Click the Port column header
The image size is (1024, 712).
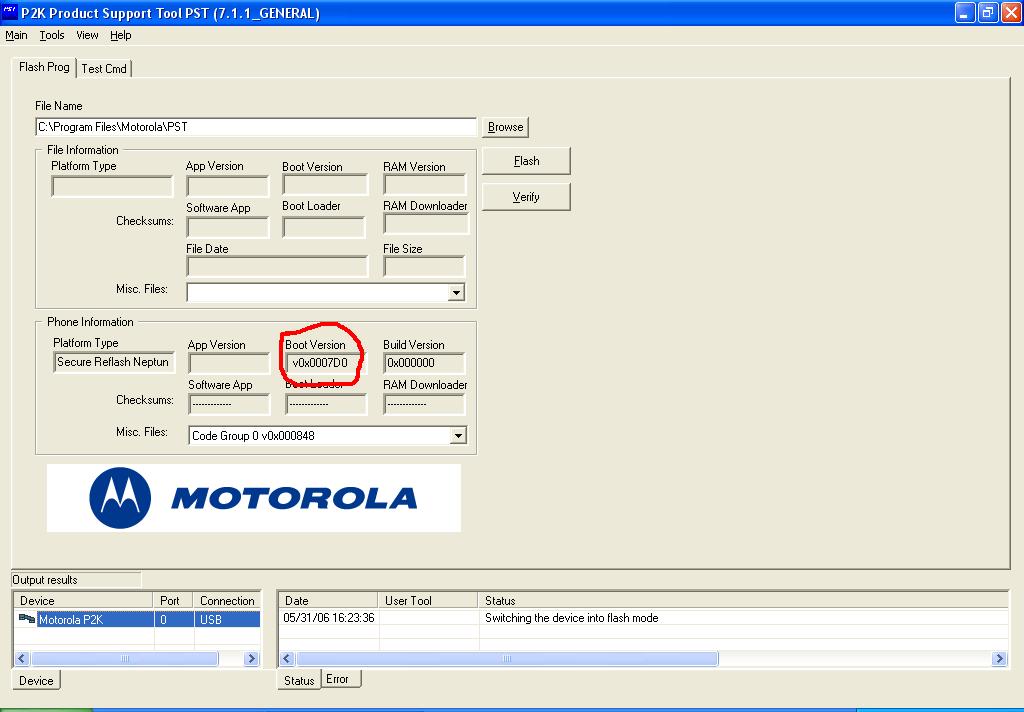click(174, 601)
